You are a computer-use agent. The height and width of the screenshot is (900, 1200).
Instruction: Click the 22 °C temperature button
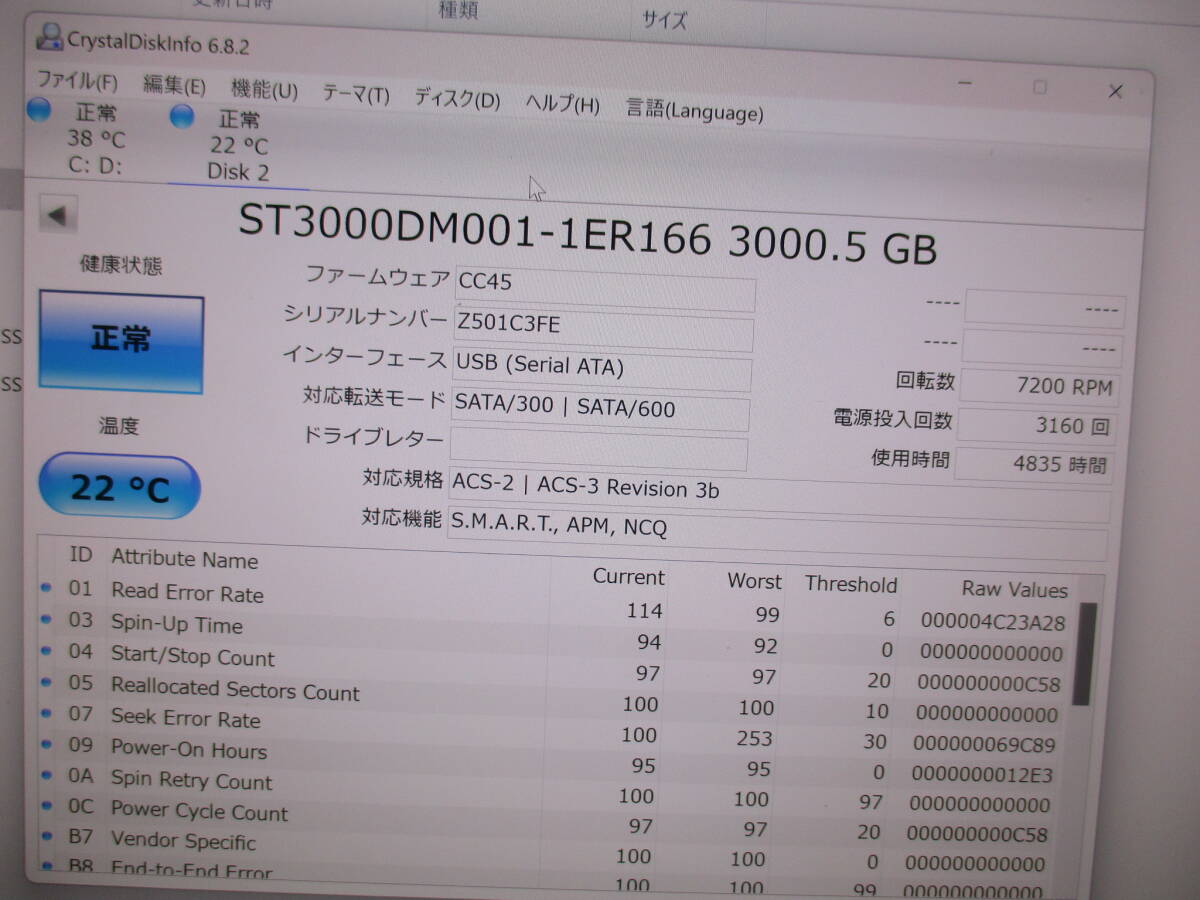pos(119,486)
